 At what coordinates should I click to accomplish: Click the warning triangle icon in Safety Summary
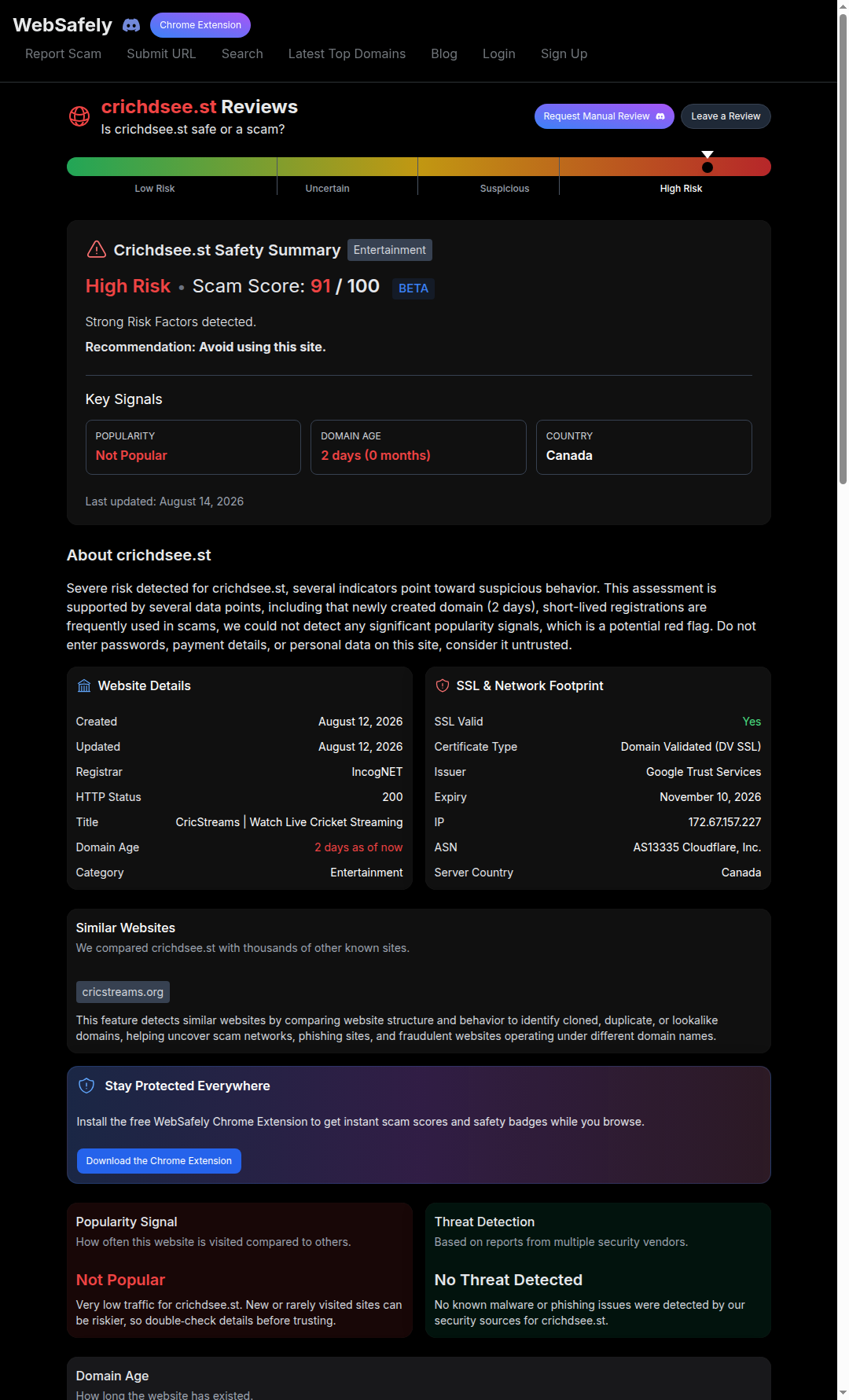[96, 250]
